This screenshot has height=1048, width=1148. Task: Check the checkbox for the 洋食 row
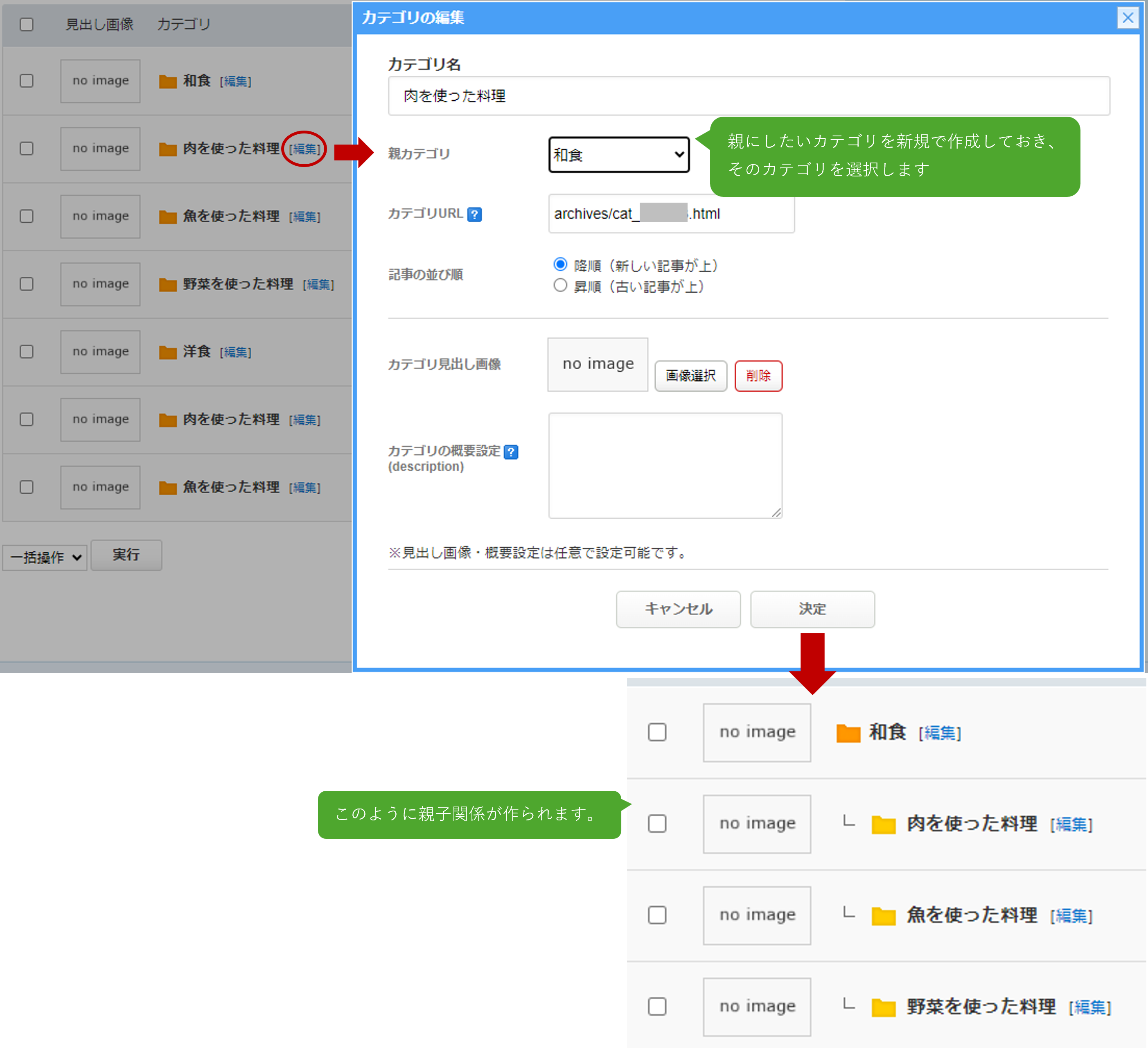(x=27, y=352)
